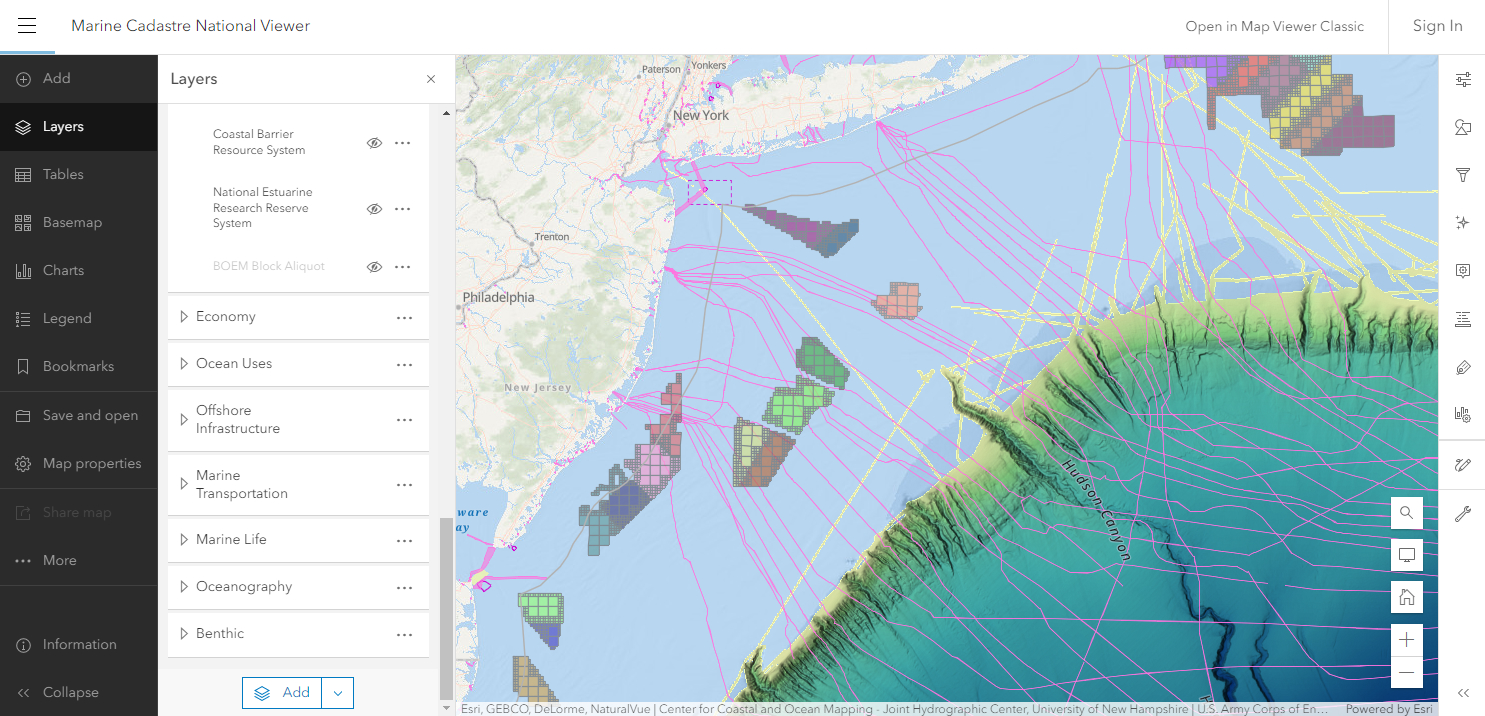Expand the Marine Transportation group
The image size is (1485, 716).
pyautogui.click(x=183, y=484)
